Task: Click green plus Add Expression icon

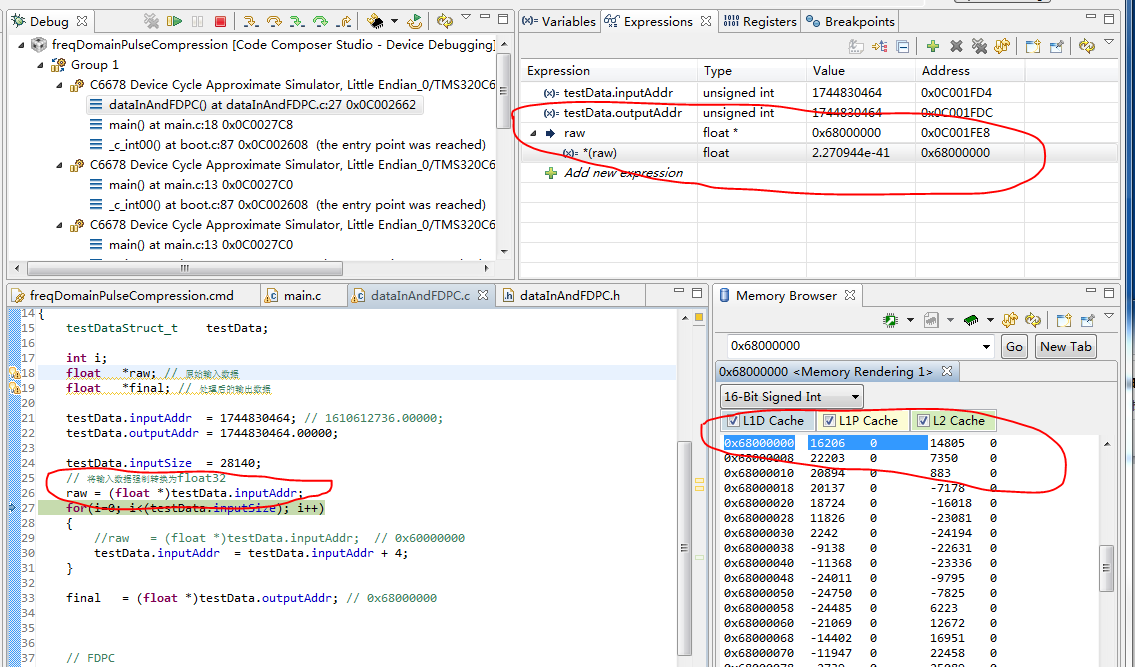Action: click(x=932, y=46)
